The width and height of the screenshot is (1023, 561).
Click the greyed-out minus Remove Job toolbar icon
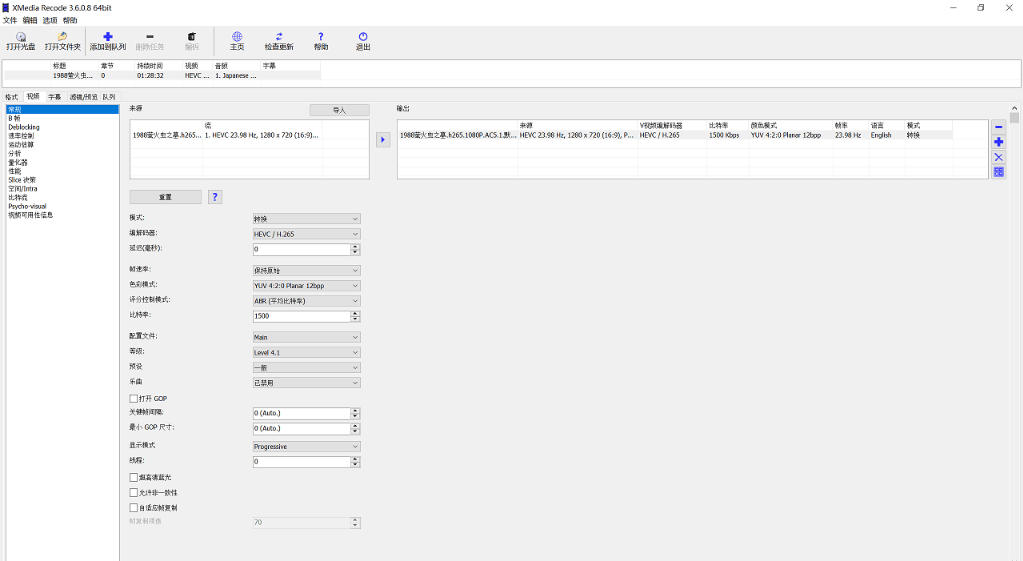coord(149,37)
